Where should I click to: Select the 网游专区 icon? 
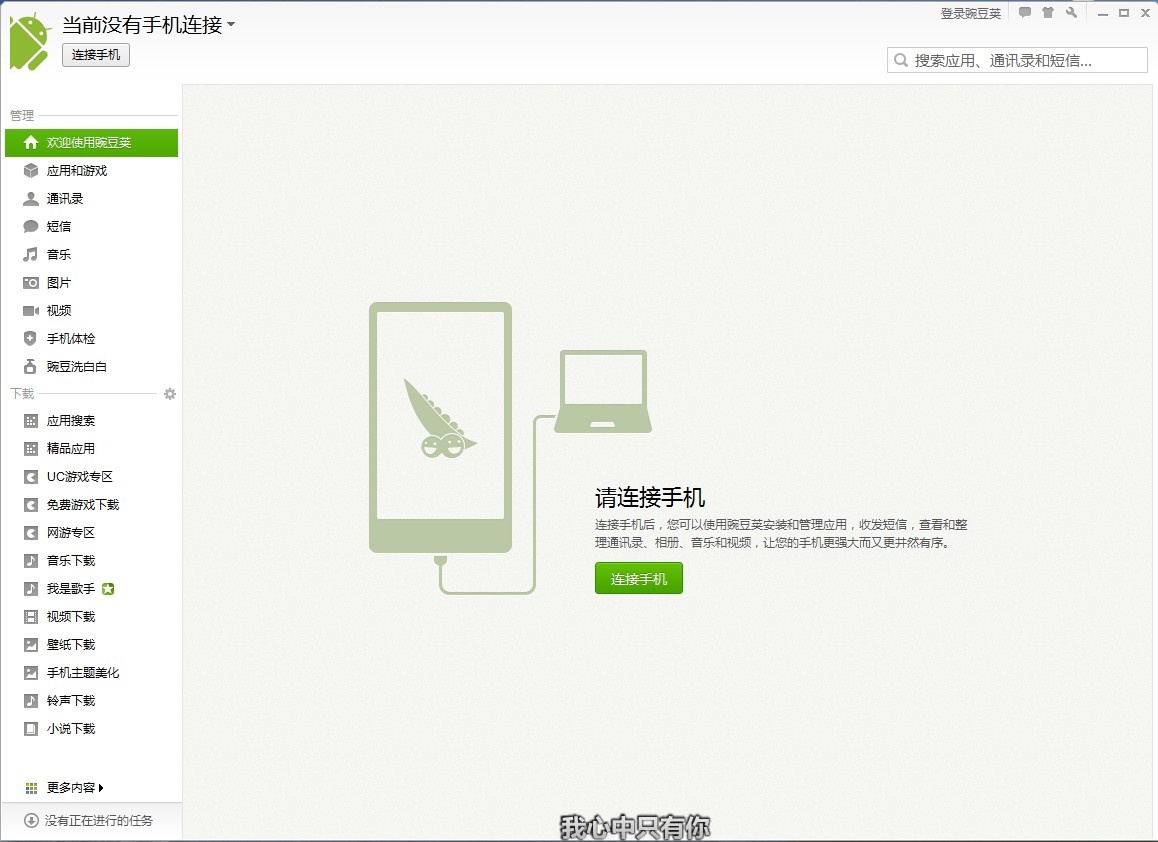click(30, 533)
